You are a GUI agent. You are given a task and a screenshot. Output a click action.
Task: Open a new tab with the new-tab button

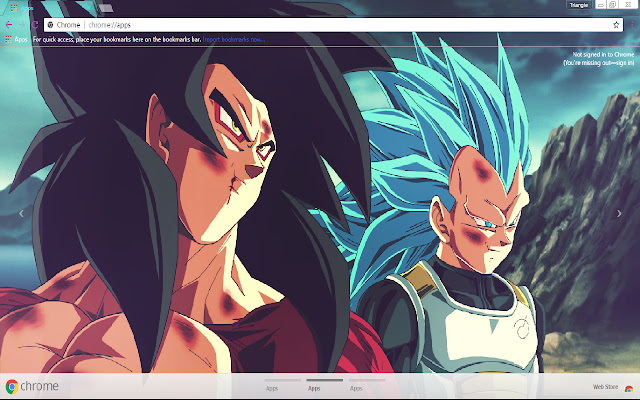coord(106,8)
